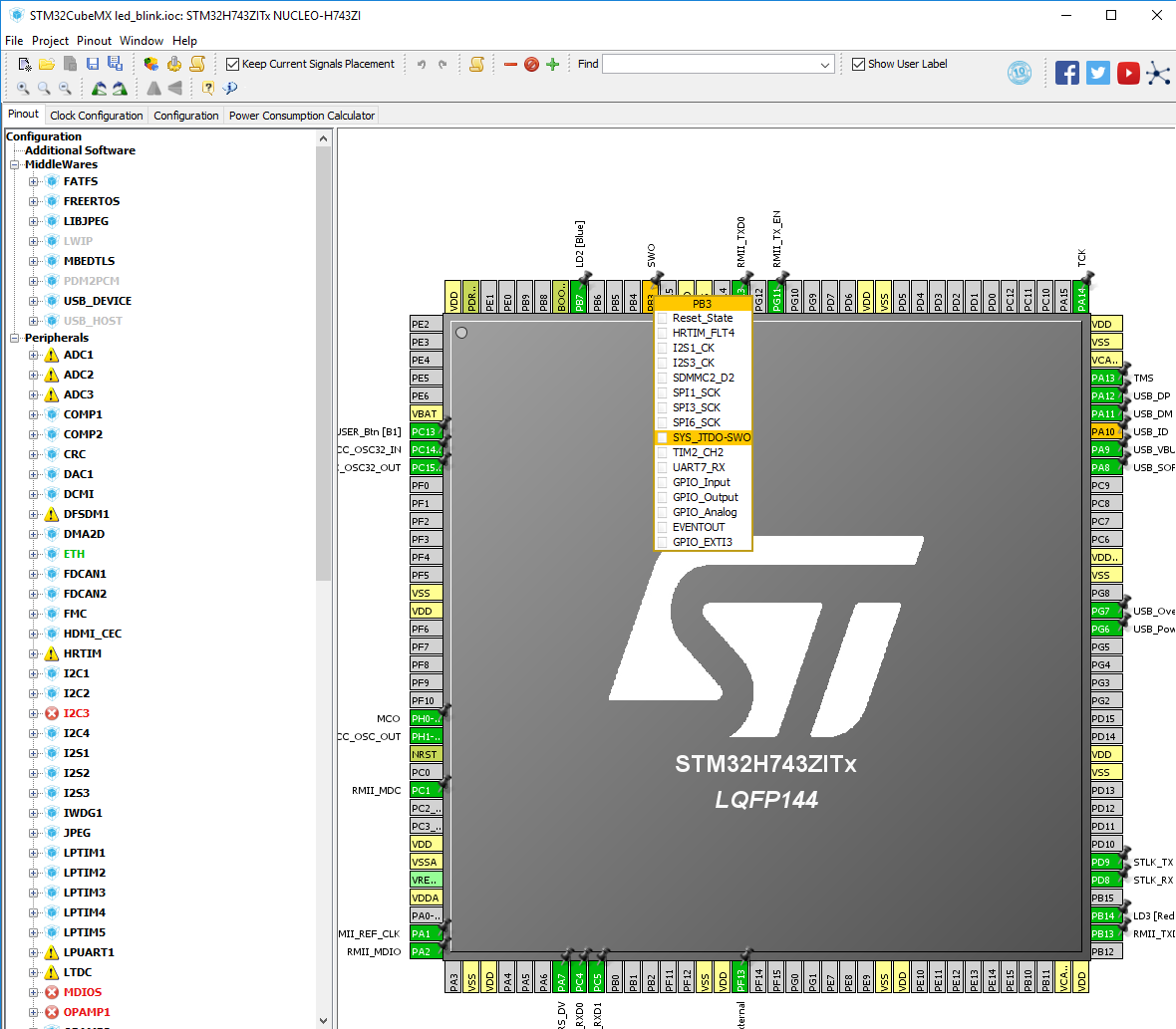This screenshot has width=1176, height=1029.
Task: Click the colorful cubes import icon
Action: (x=150, y=65)
